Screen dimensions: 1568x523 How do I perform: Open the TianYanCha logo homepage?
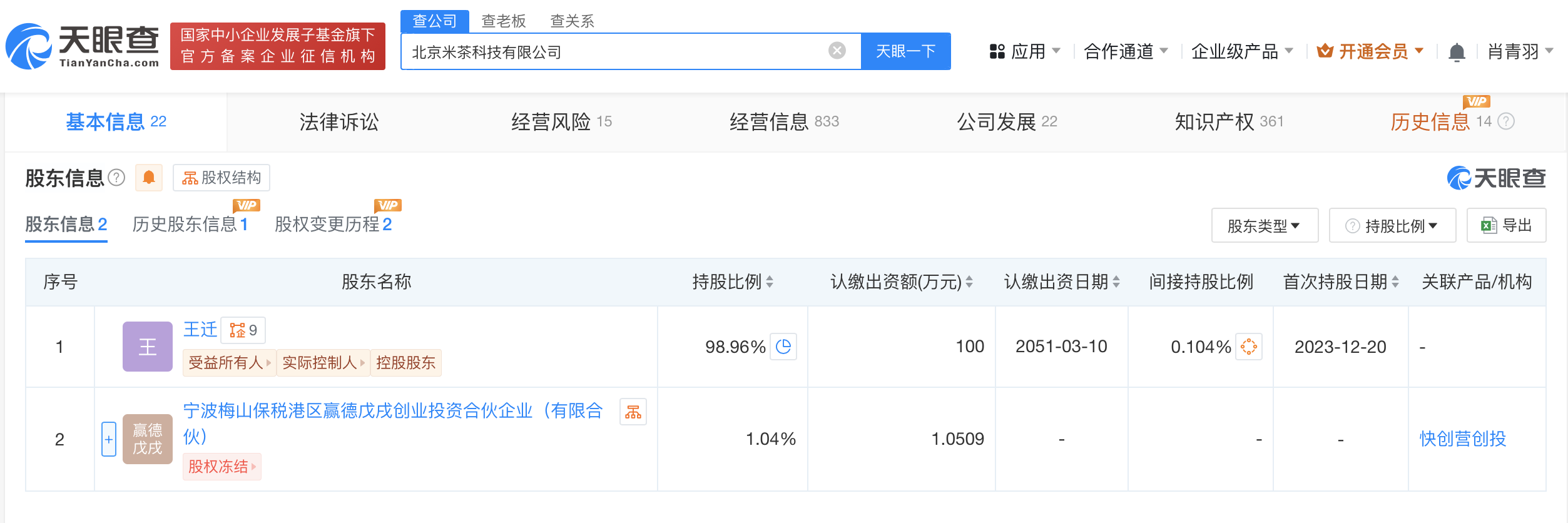82,46
